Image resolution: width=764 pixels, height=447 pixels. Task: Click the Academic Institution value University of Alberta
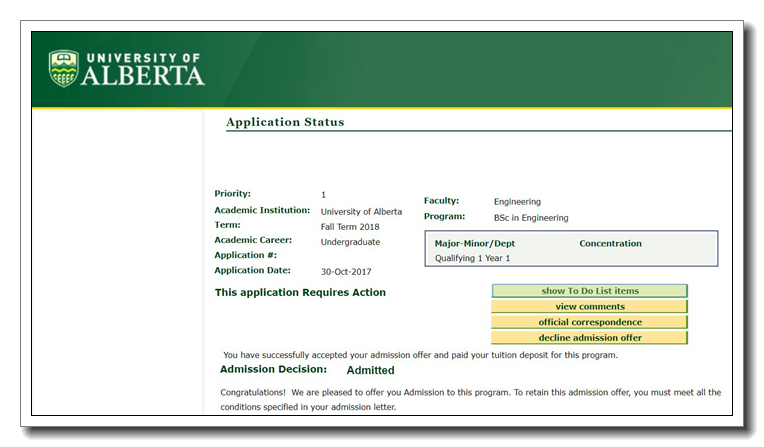pos(361,212)
